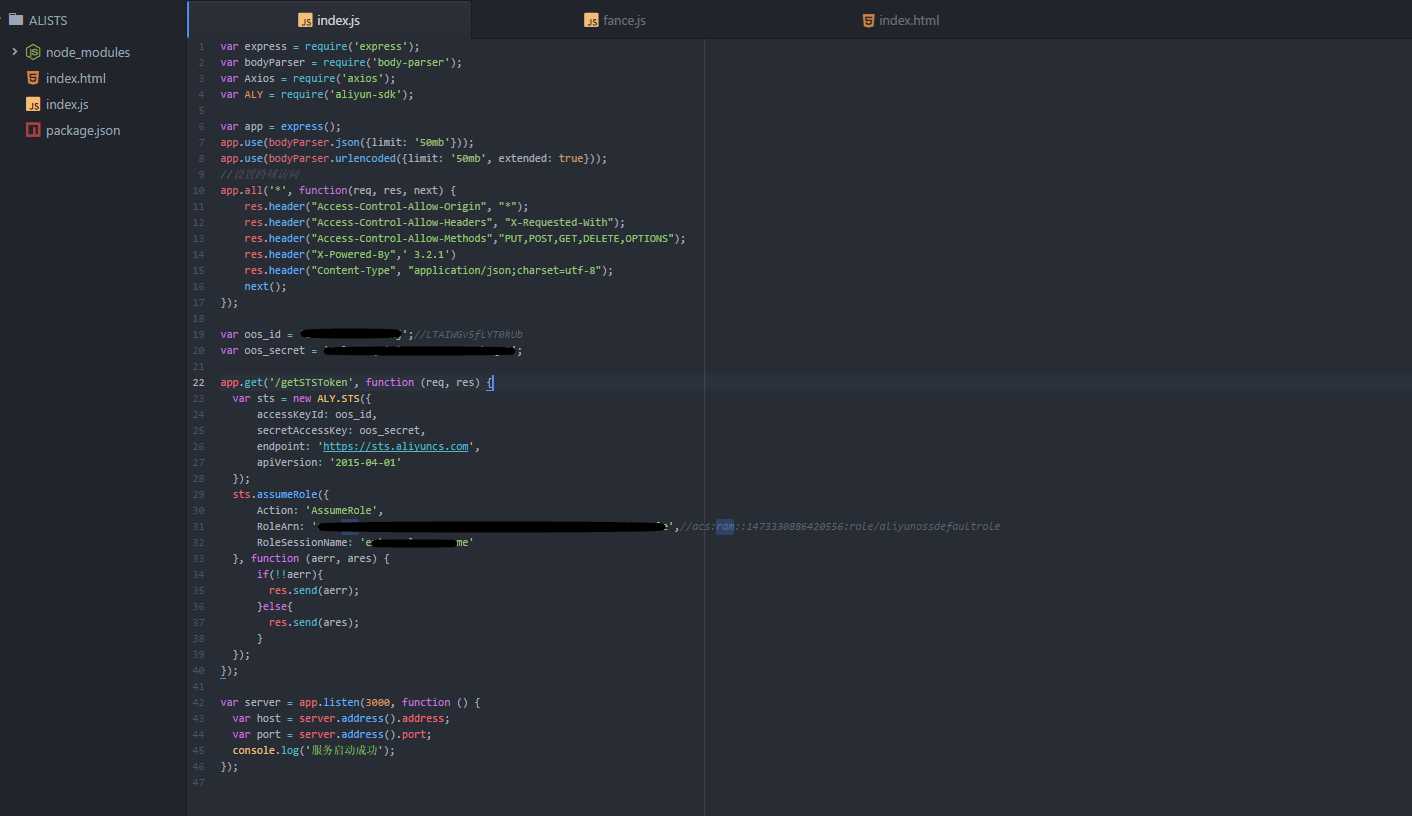The width and height of the screenshot is (1412, 816).
Task: Click line number 47 in the gutter
Action: [198, 782]
